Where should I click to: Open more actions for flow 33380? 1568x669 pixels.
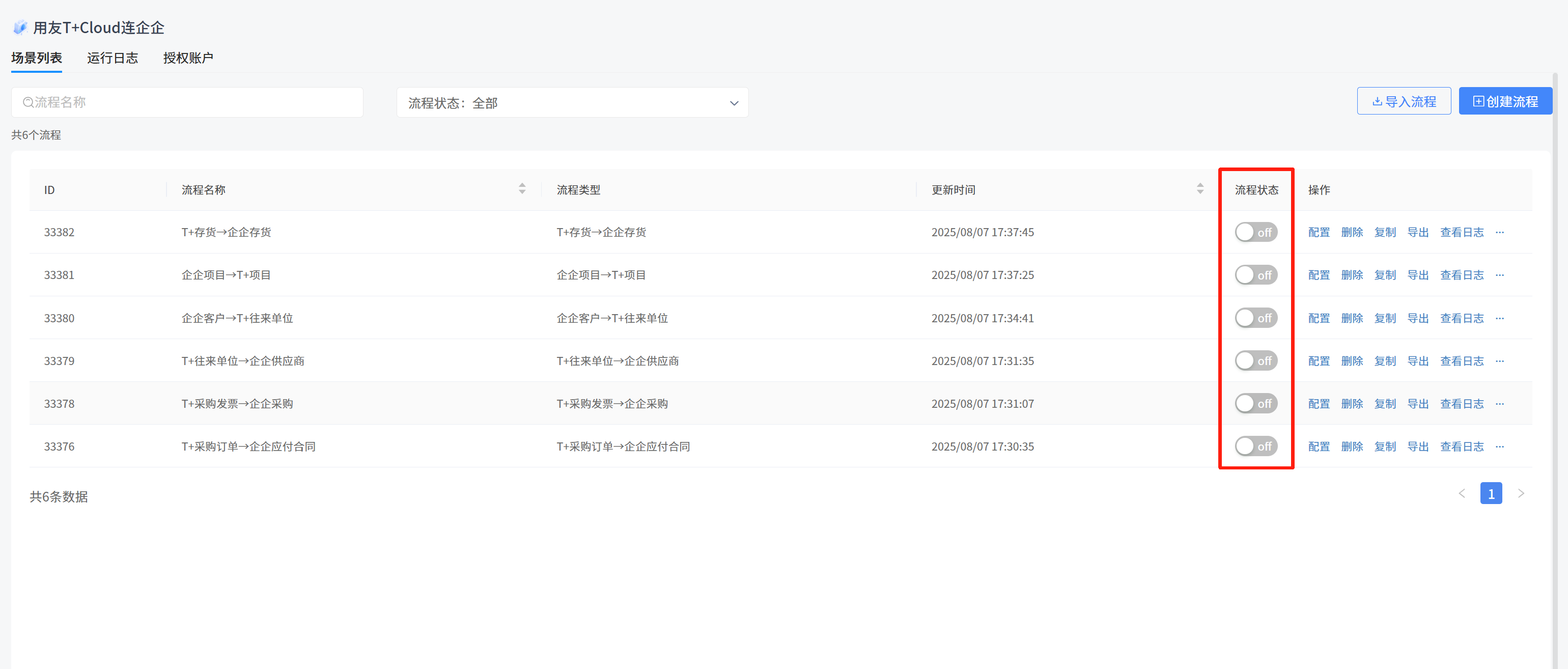1500,318
